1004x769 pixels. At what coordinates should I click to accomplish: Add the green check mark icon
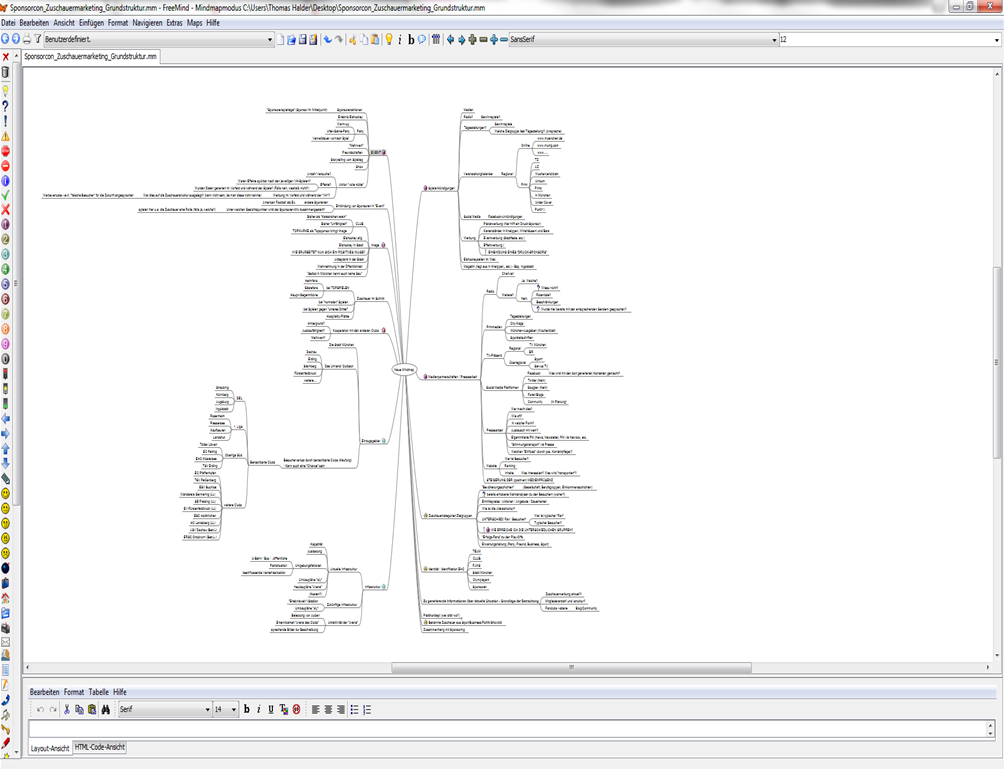[6, 195]
